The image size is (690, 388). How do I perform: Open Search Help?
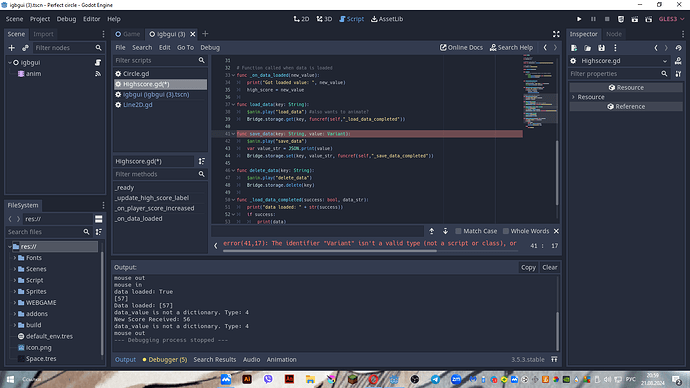pyautogui.click(x=511, y=48)
